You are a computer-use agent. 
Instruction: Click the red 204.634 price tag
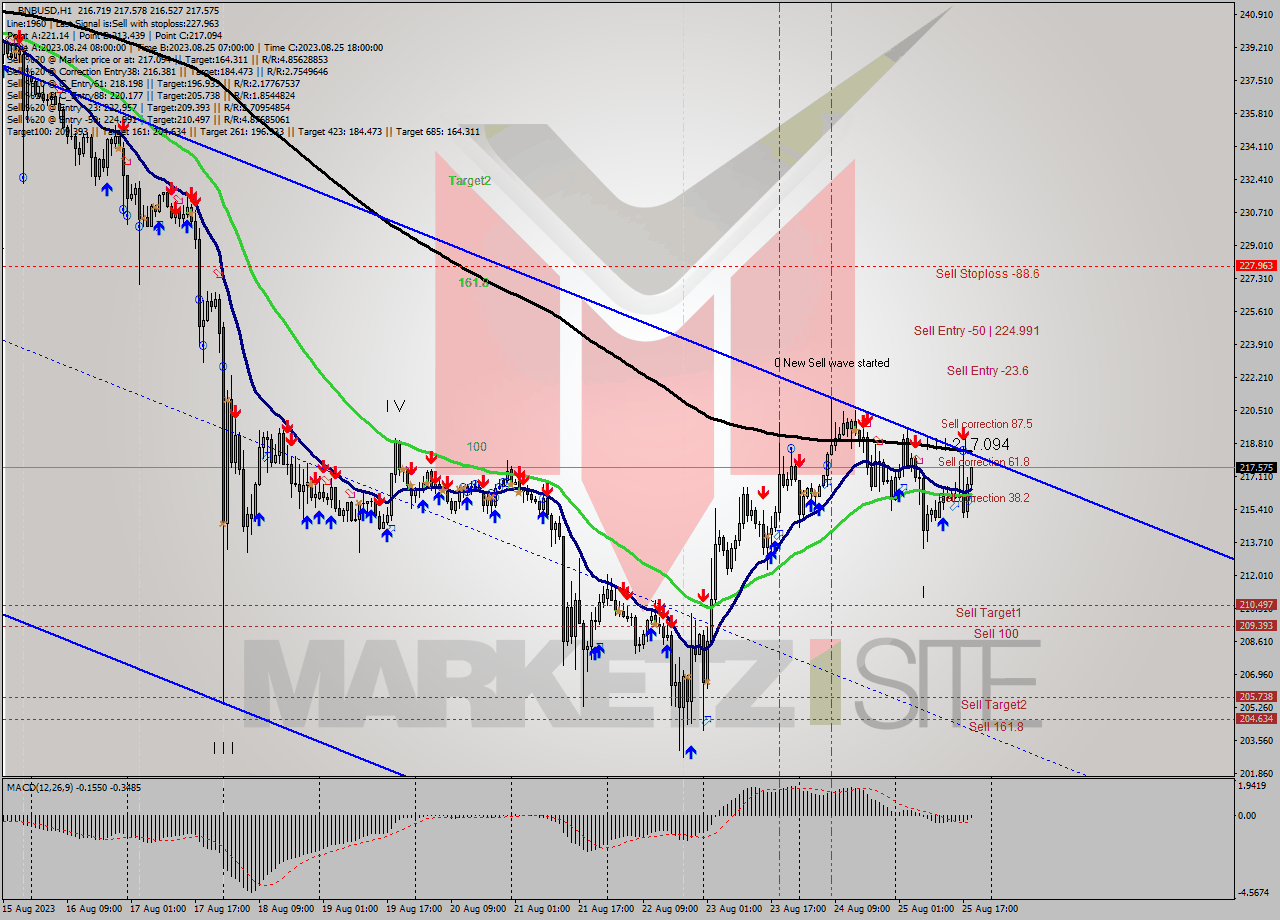(1256, 719)
